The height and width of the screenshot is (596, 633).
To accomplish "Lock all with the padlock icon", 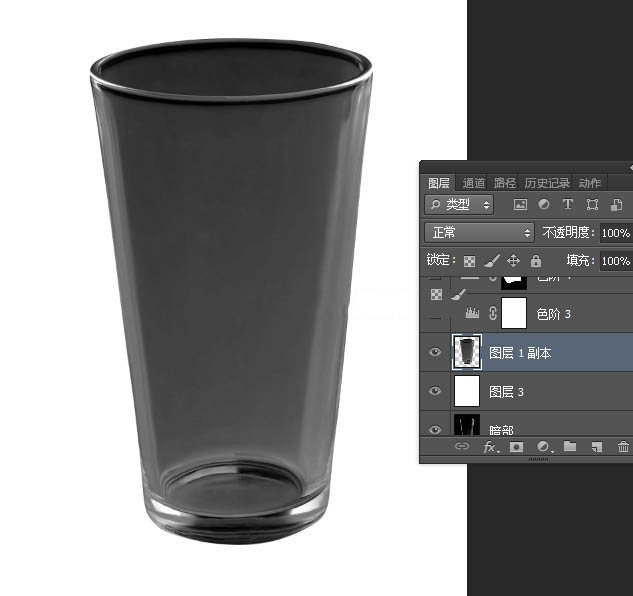I will (x=536, y=261).
